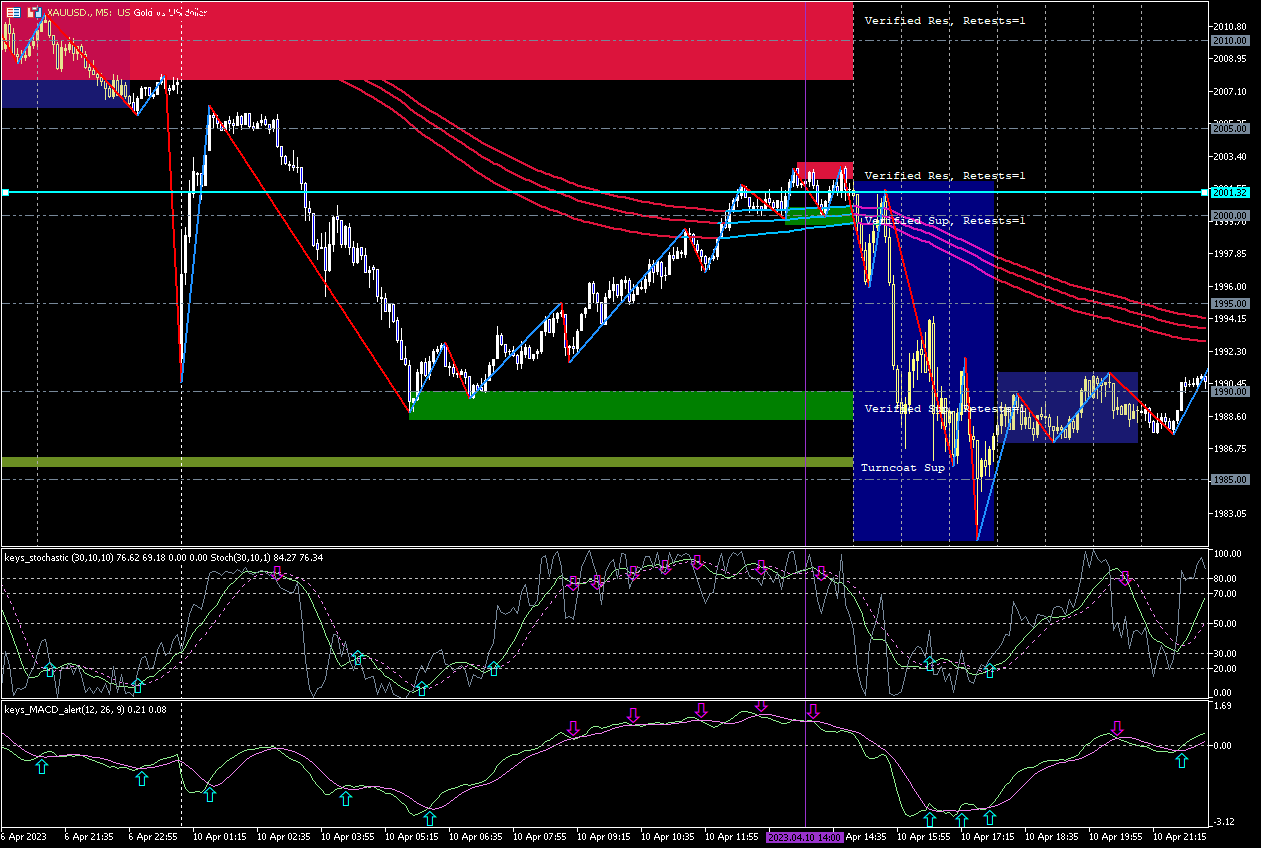Click the '6 Apr 22:55' time axis label

[x=152, y=836]
